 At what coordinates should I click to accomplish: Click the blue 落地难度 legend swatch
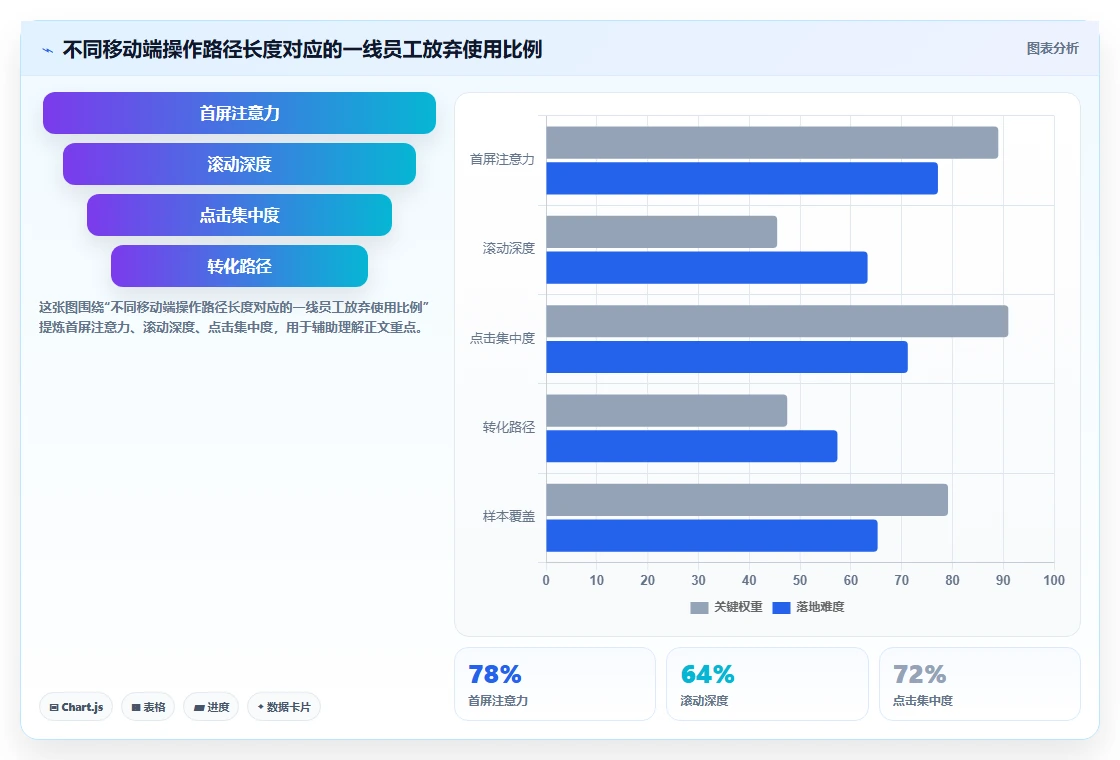tap(781, 608)
